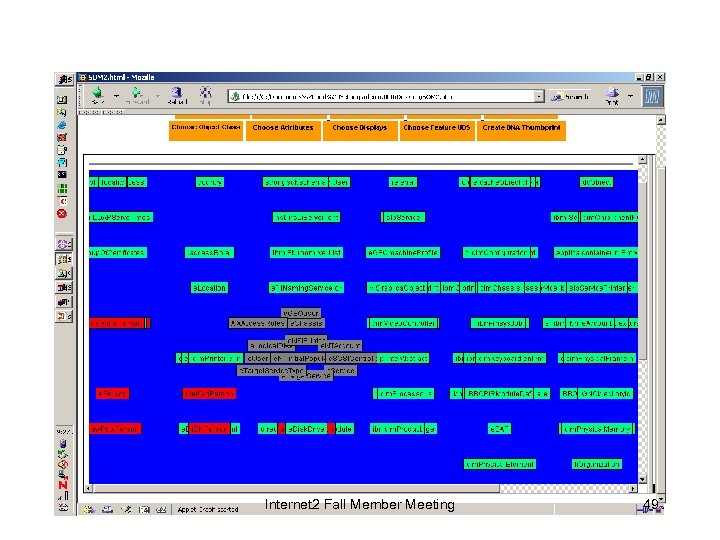Click the red N icon in sidebar
The width and height of the screenshot is (720, 540).
point(63,485)
